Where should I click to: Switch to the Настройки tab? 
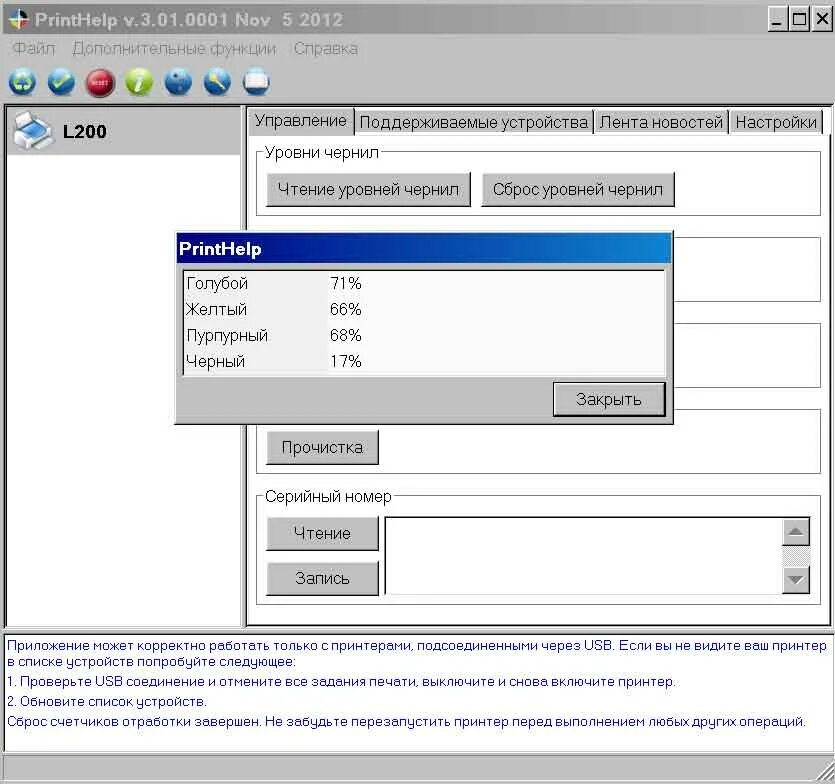tap(776, 122)
